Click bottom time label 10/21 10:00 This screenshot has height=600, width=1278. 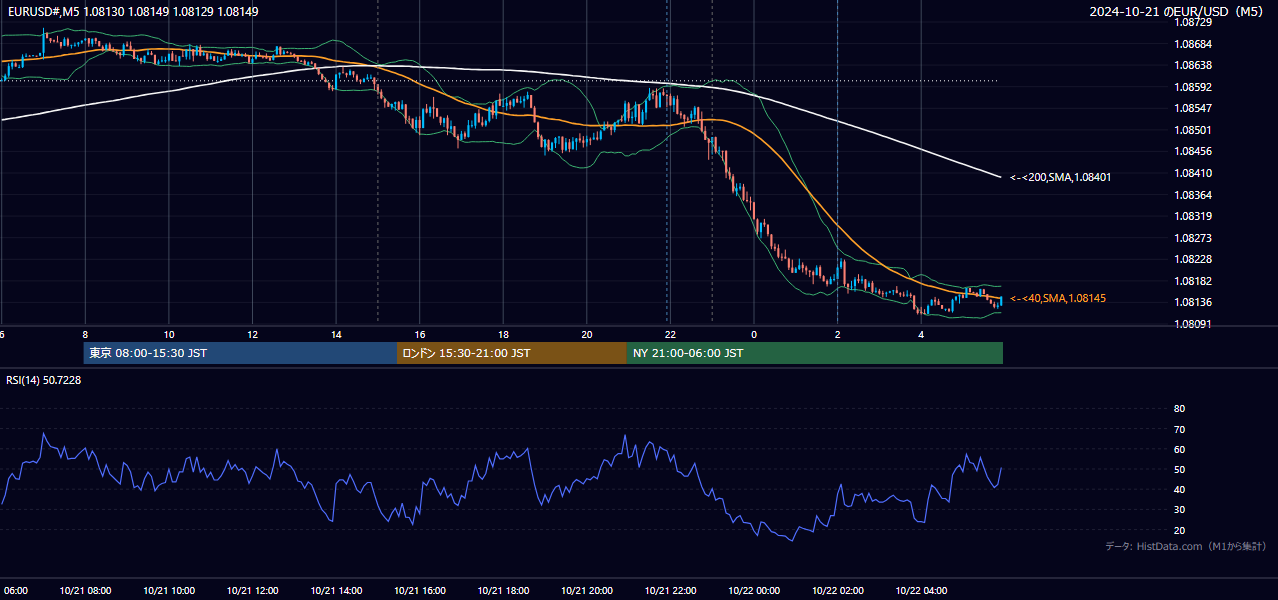[x=169, y=591]
